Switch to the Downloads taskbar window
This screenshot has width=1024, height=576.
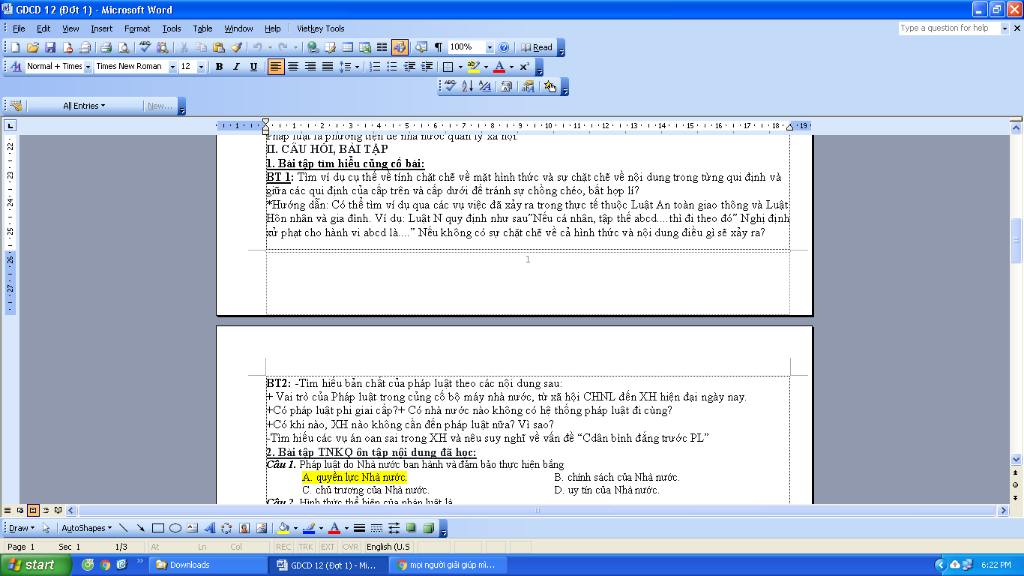208,565
